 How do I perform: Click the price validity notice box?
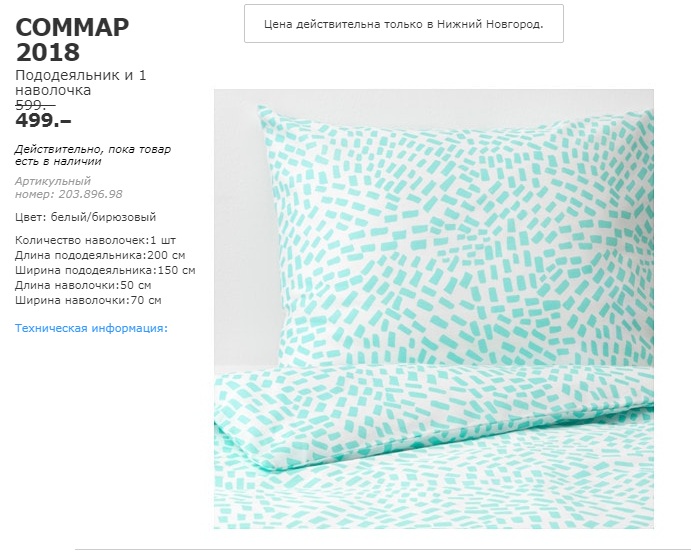404,24
